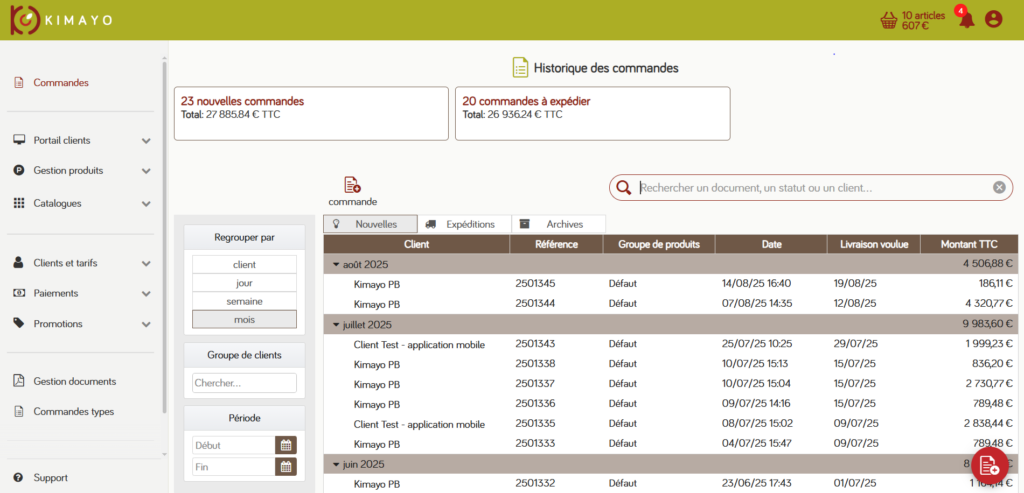Expand the Clients et tarifs chevron
The height and width of the screenshot is (493, 1024).
[146, 264]
